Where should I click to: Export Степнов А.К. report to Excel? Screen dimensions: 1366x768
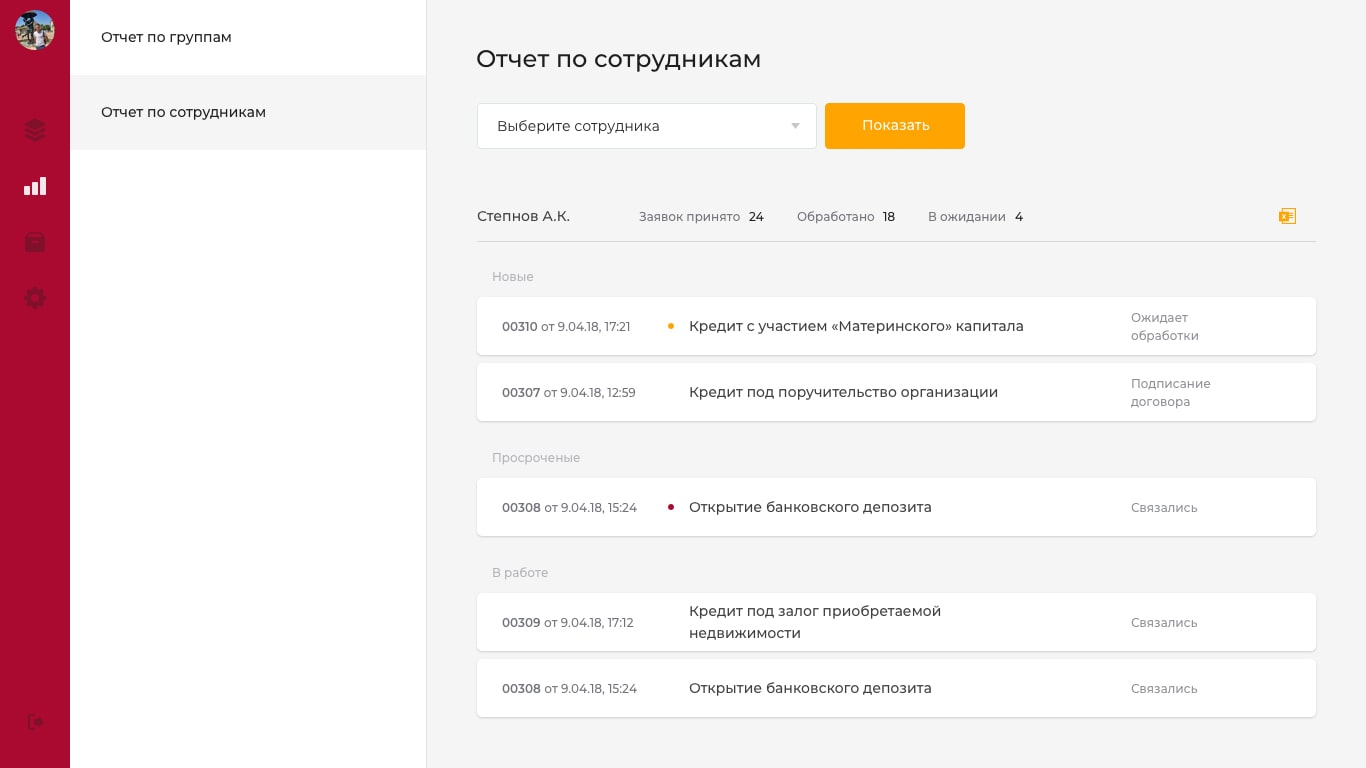(1287, 216)
